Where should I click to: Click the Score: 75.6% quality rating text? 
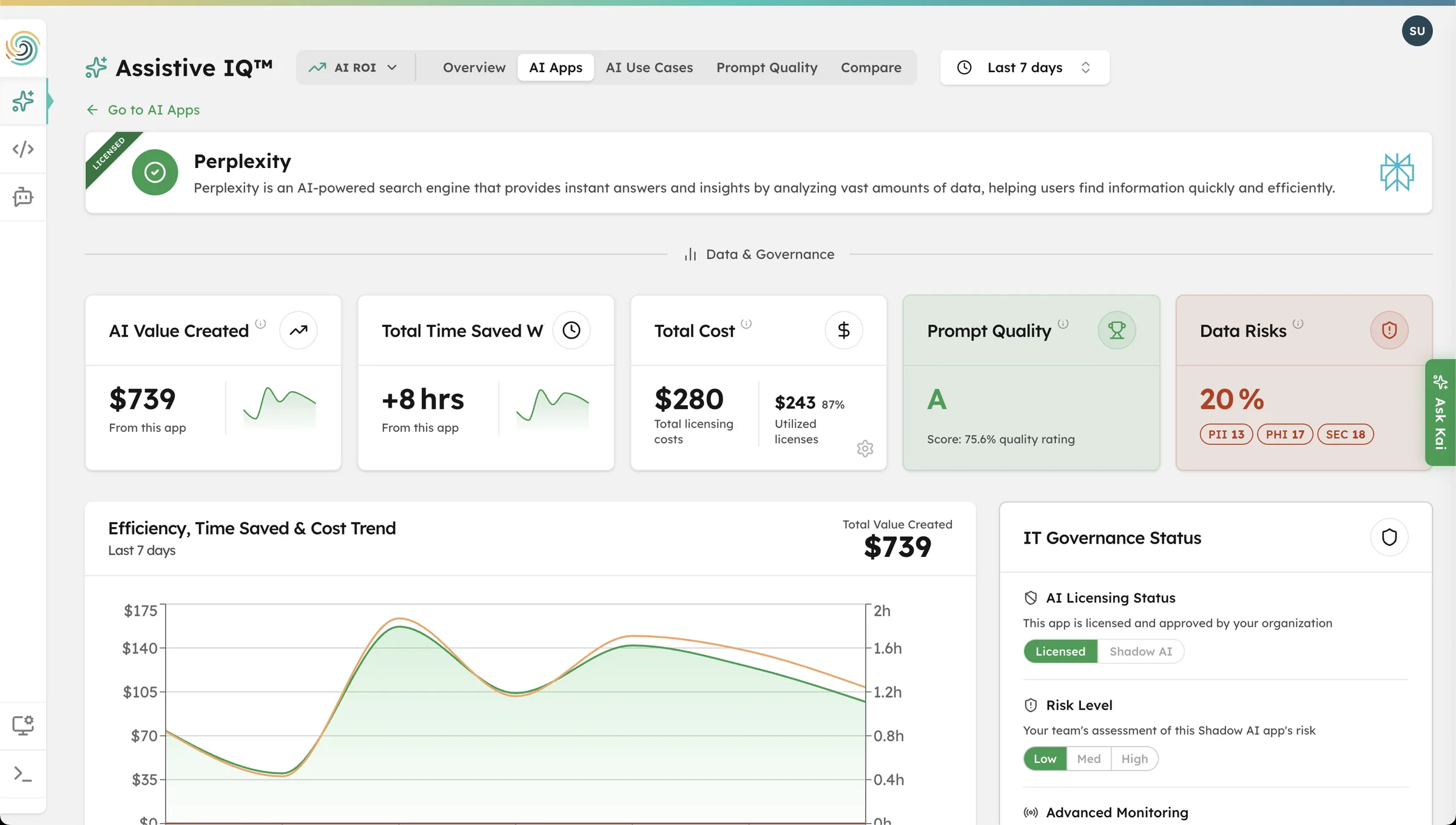click(x=1000, y=439)
